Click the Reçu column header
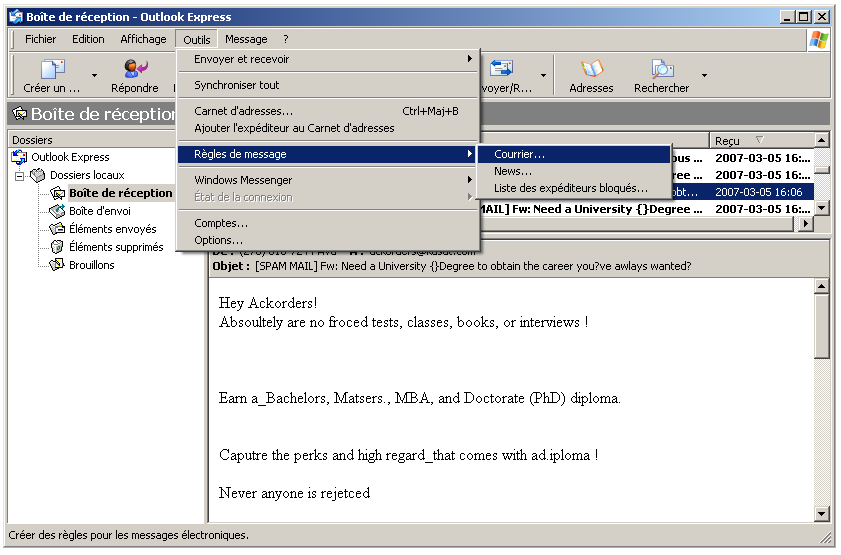The width and height of the screenshot is (841, 555). pos(762,140)
